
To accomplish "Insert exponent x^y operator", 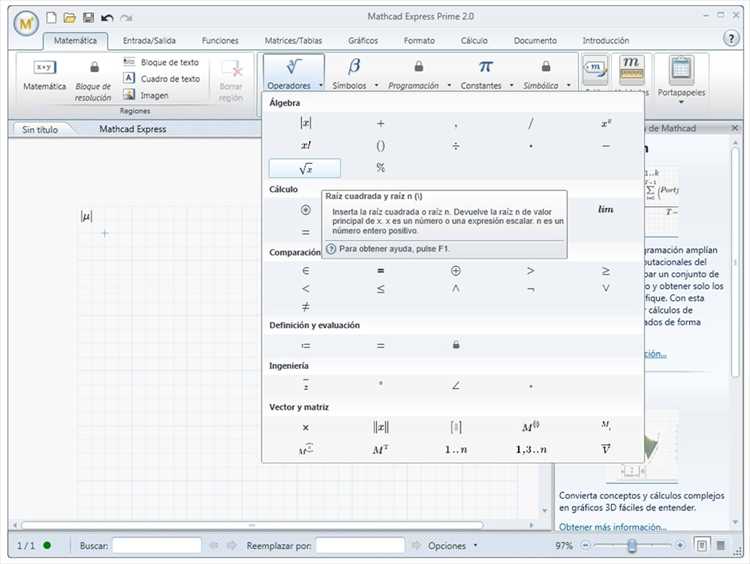I will (606, 123).
